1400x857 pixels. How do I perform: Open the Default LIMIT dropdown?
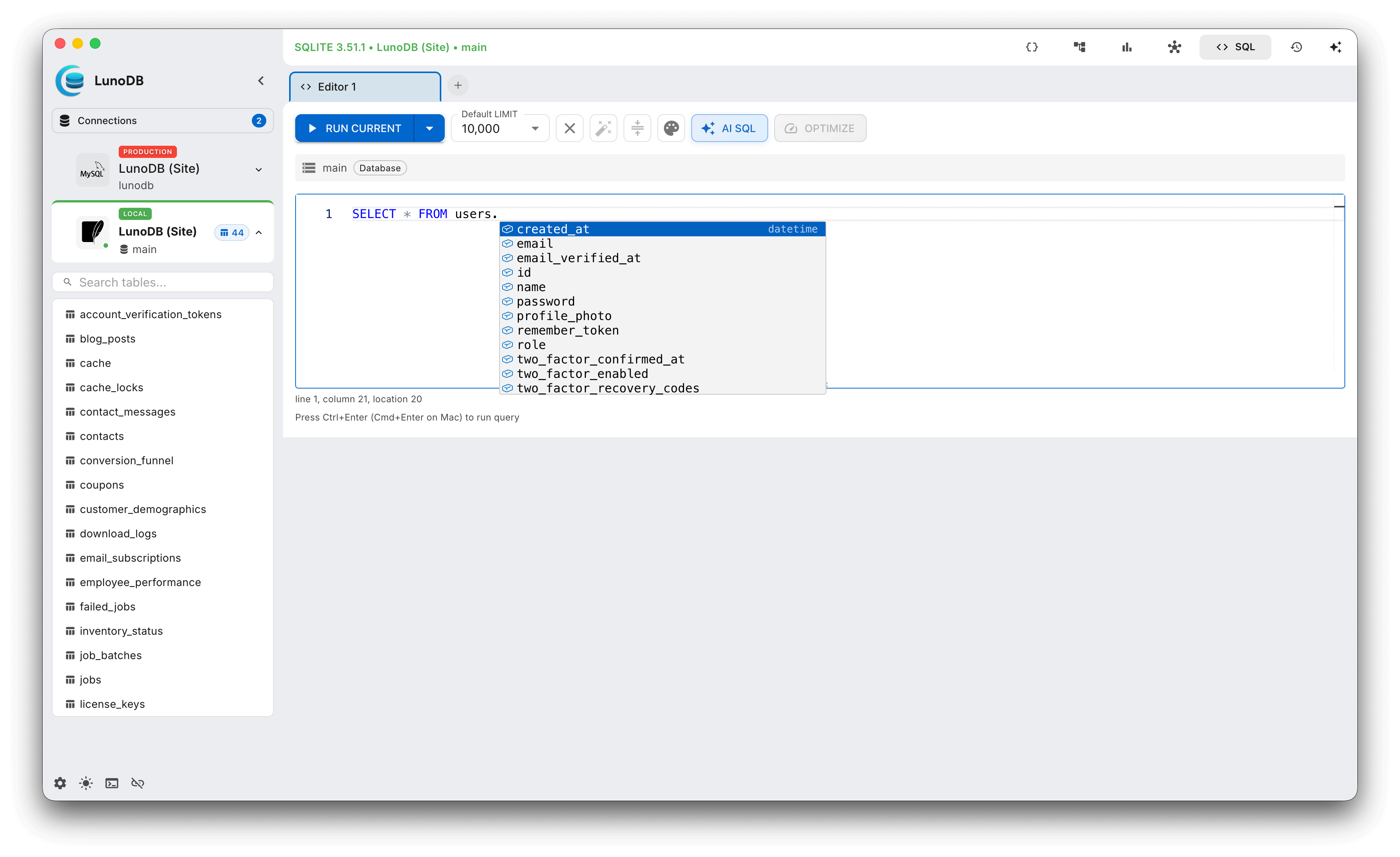point(500,129)
